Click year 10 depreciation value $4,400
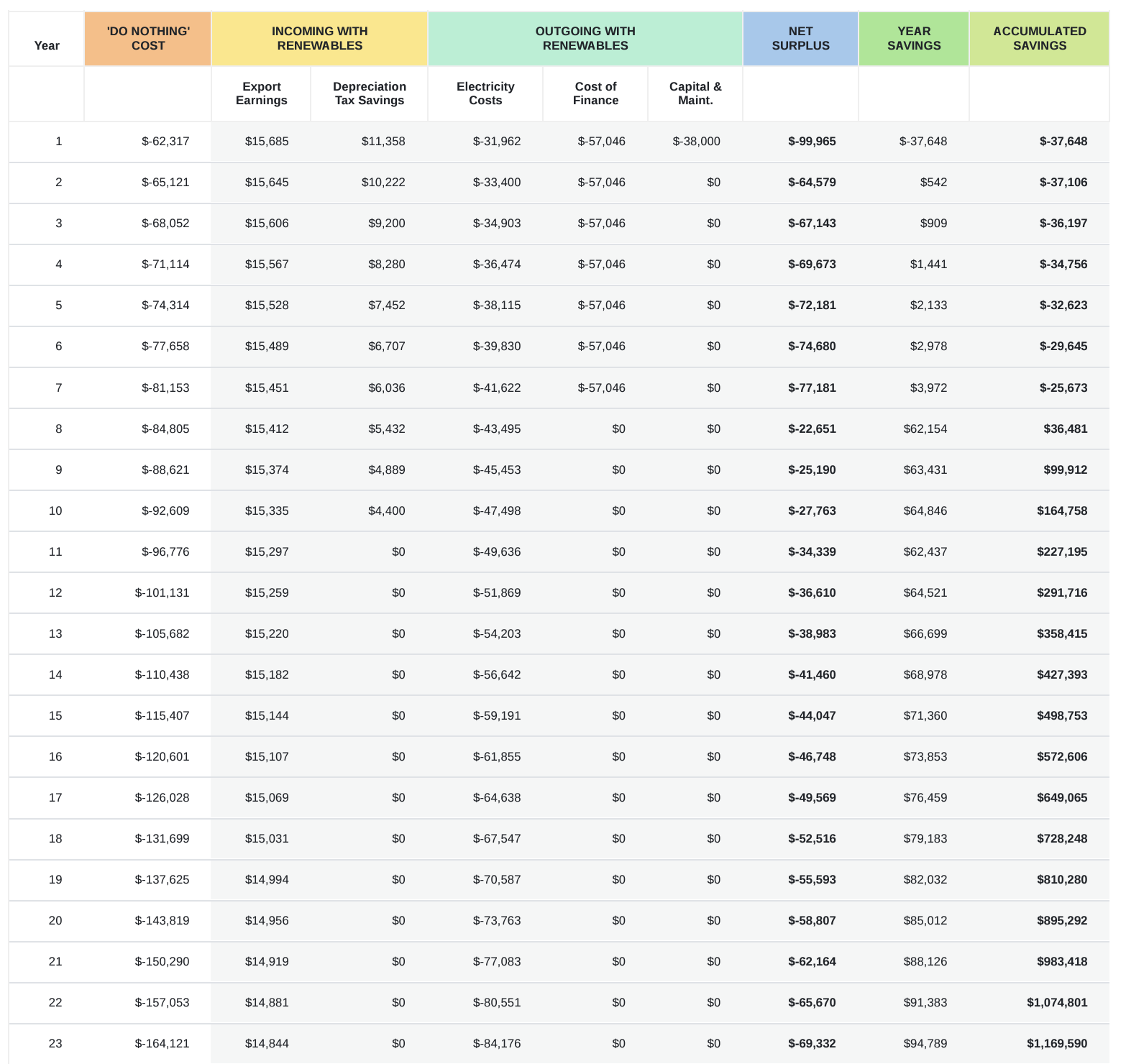1126x1064 pixels. click(387, 510)
